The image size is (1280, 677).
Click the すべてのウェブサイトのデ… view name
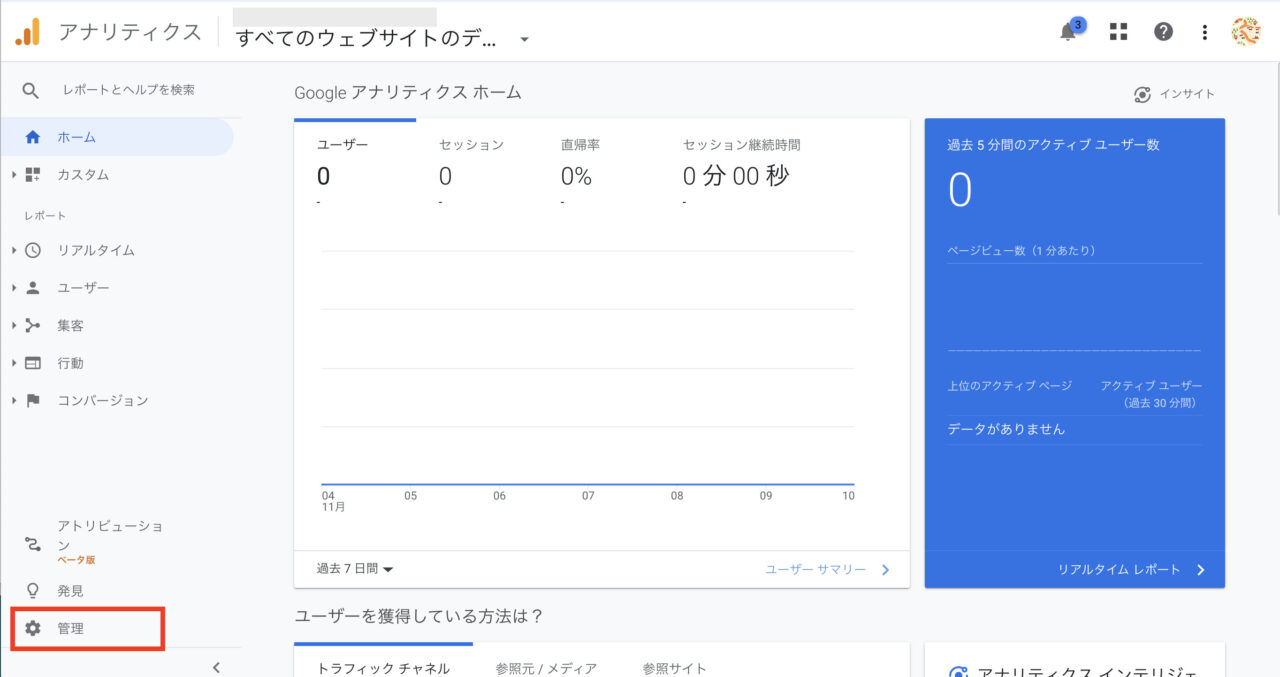click(365, 39)
